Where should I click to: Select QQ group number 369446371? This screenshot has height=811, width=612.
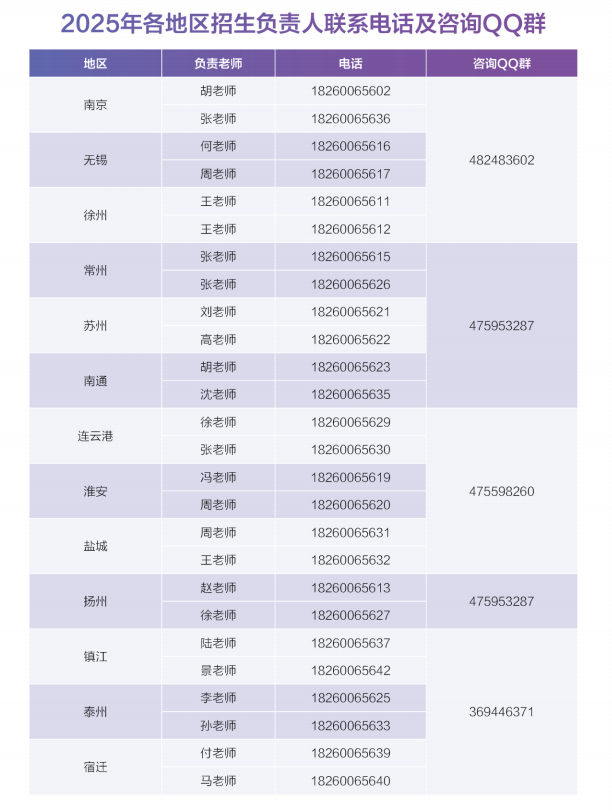point(501,712)
